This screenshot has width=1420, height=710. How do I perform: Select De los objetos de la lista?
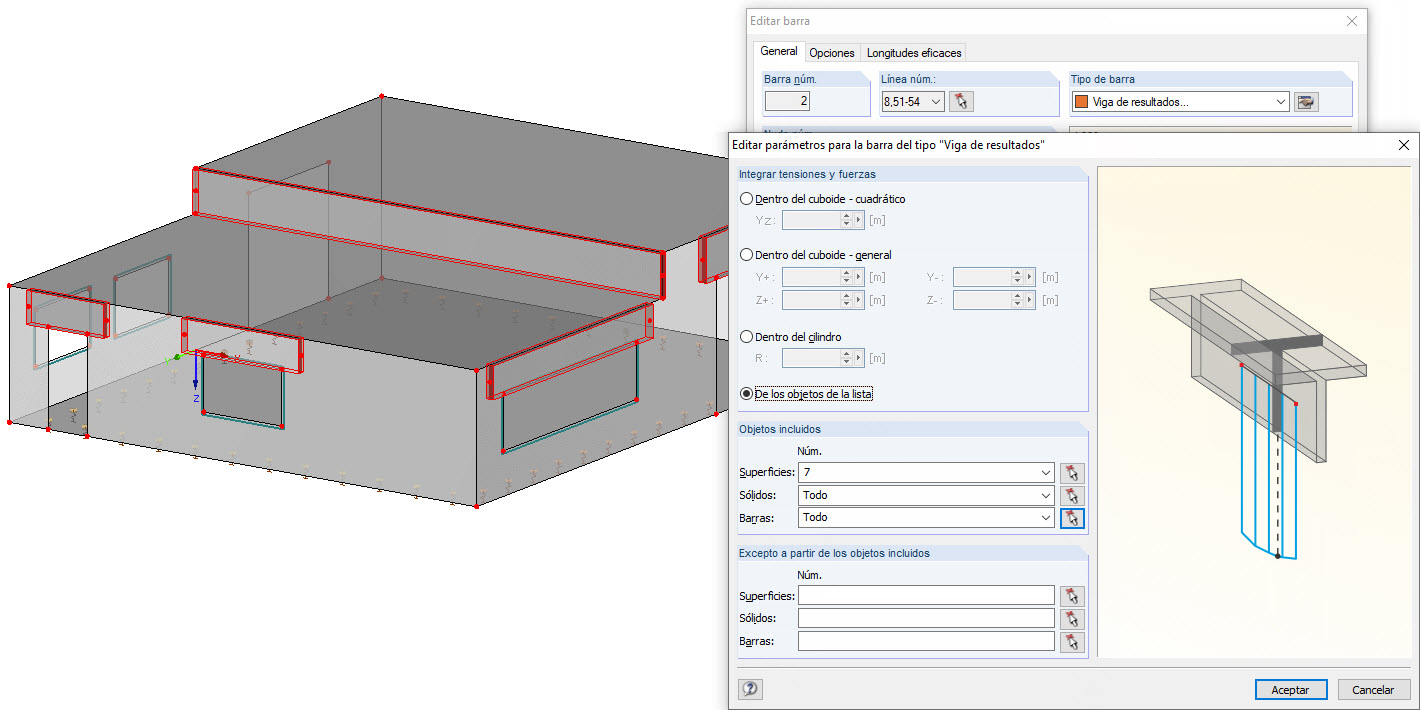point(747,394)
